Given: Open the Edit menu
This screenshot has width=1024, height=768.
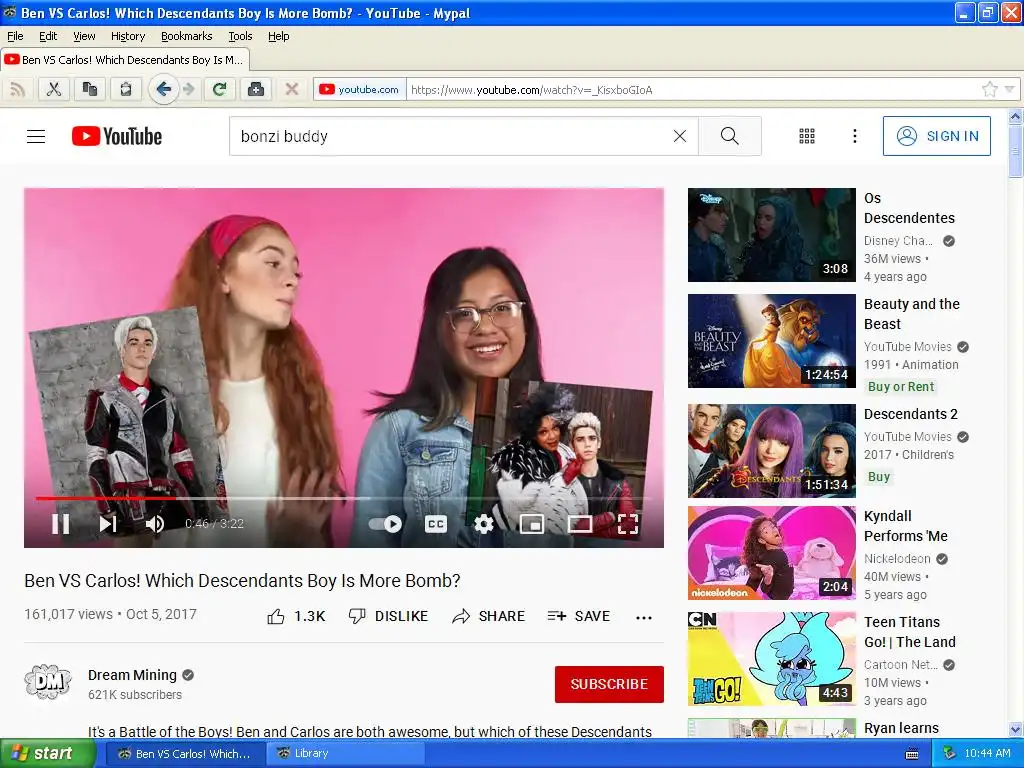Looking at the screenshot, I should click(x=48, y=36).
